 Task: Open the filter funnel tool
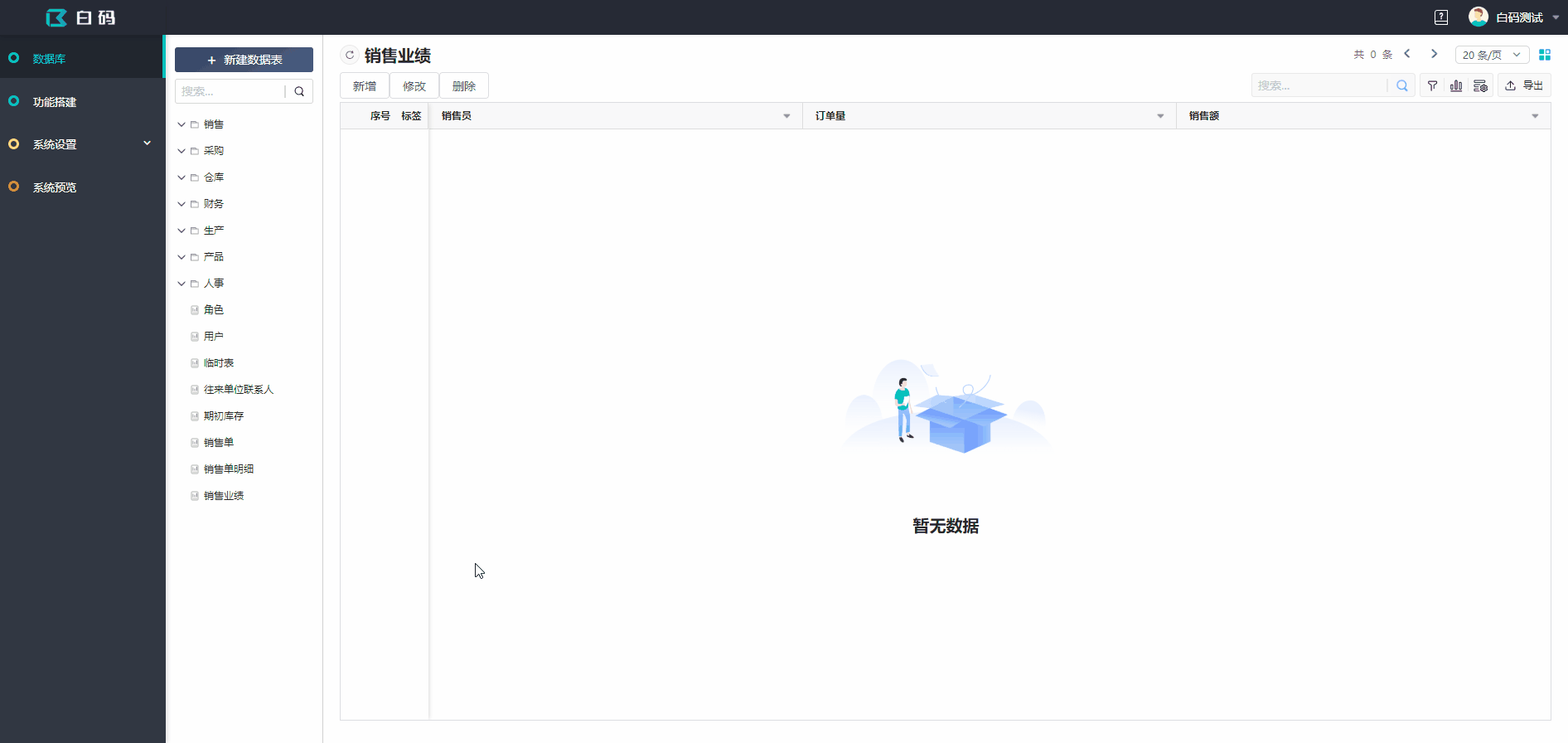[1432, 85]
